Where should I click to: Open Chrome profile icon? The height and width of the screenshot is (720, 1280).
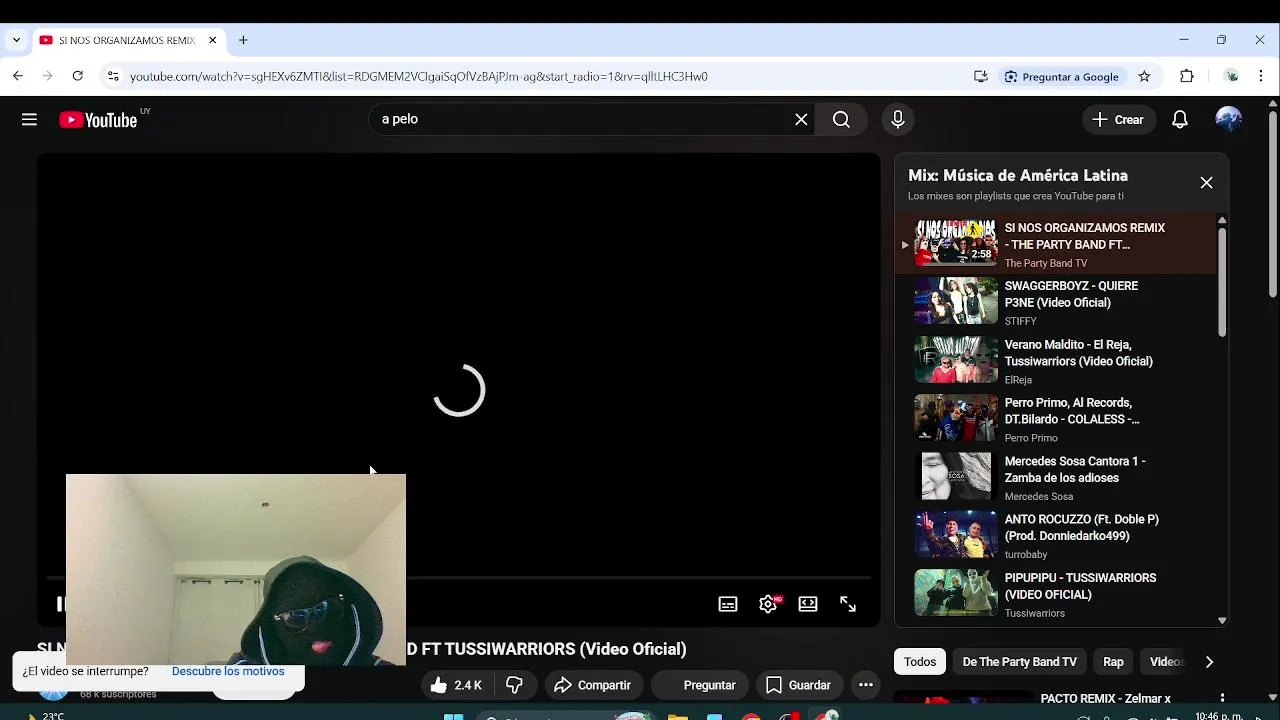point(1232,76)
